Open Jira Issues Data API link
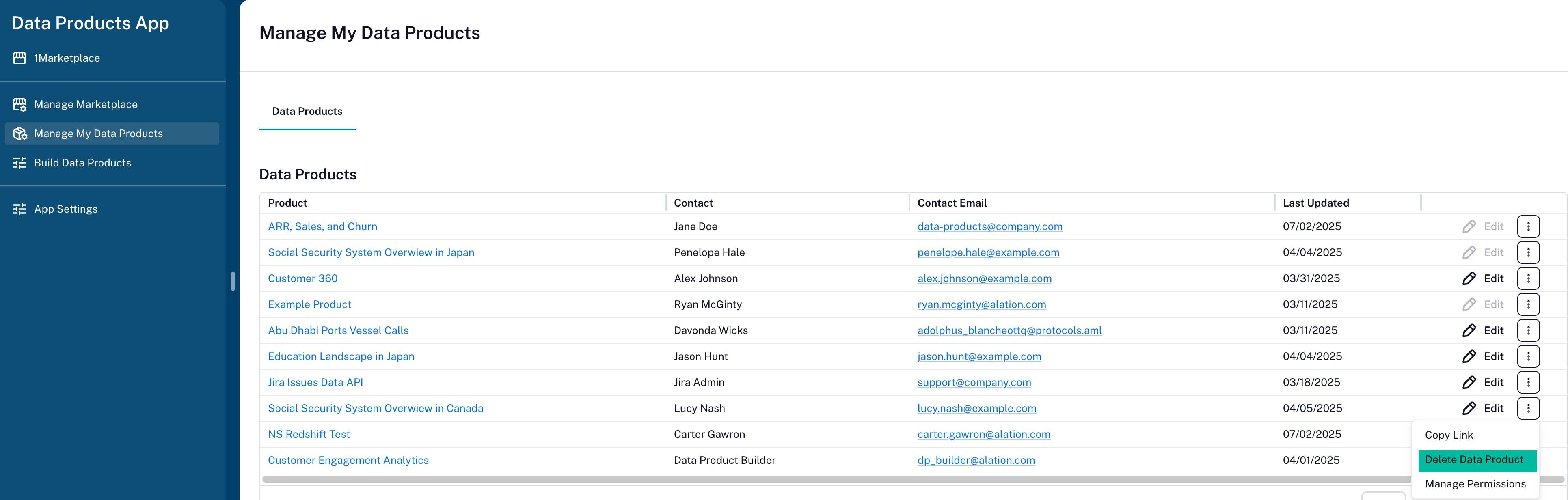Viewport: 1568px width, 500px height. [x=315, y=383]
